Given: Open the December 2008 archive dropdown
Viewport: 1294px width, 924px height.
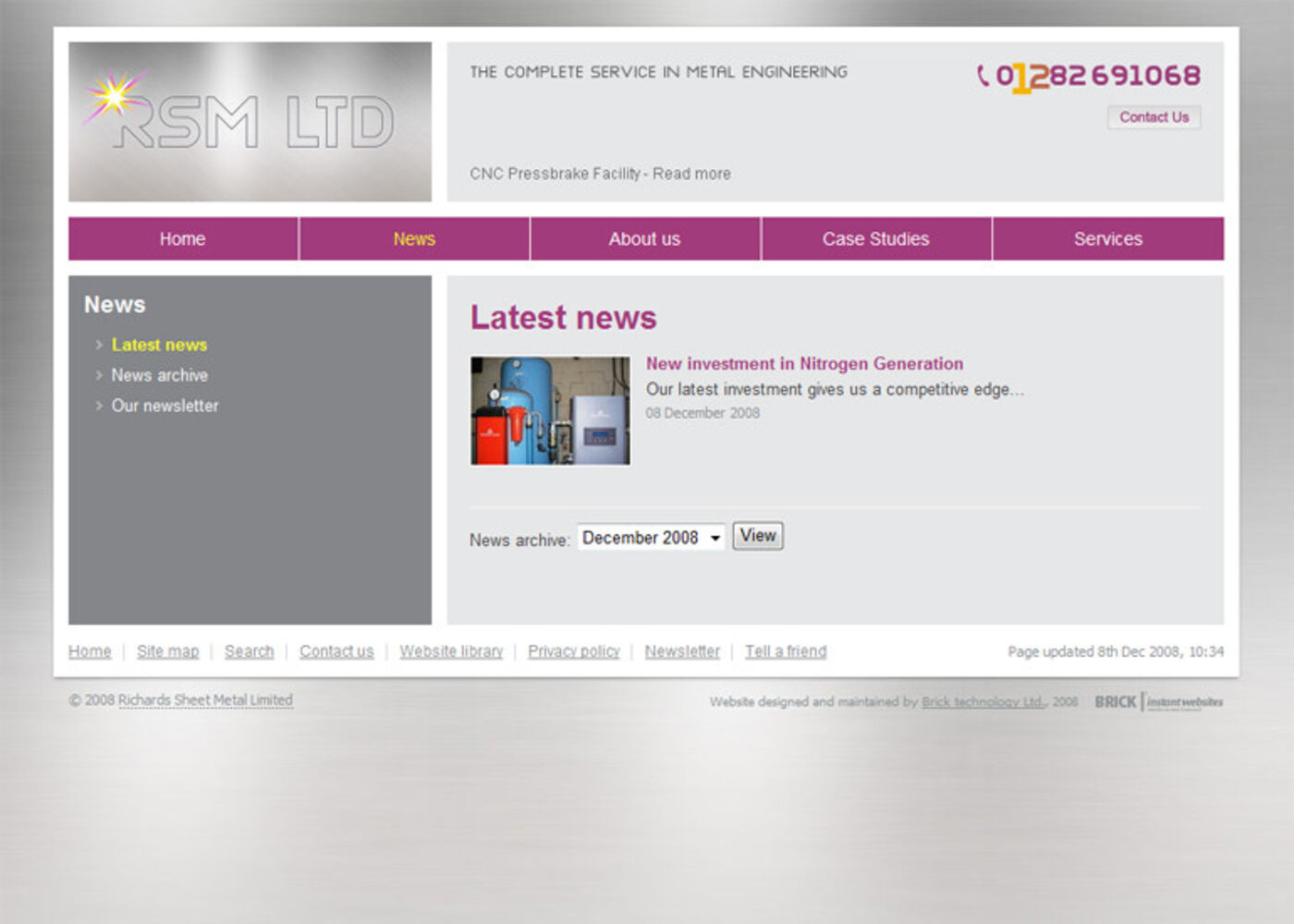Looking at the screenshot, I should click(x=650, y=537).
